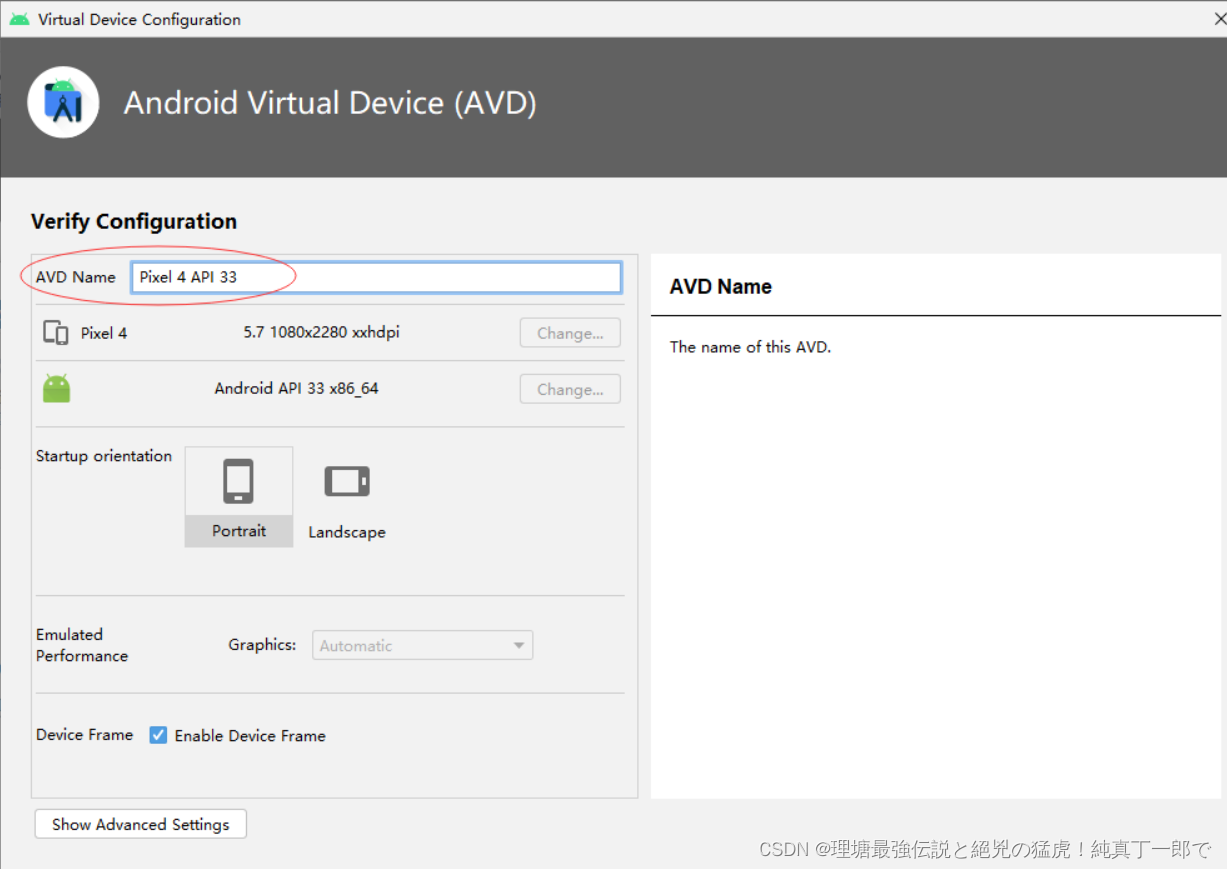This screenshot has height=869, width=1227.
Task: Show Advanced Settings
Action: click(141, 824)
